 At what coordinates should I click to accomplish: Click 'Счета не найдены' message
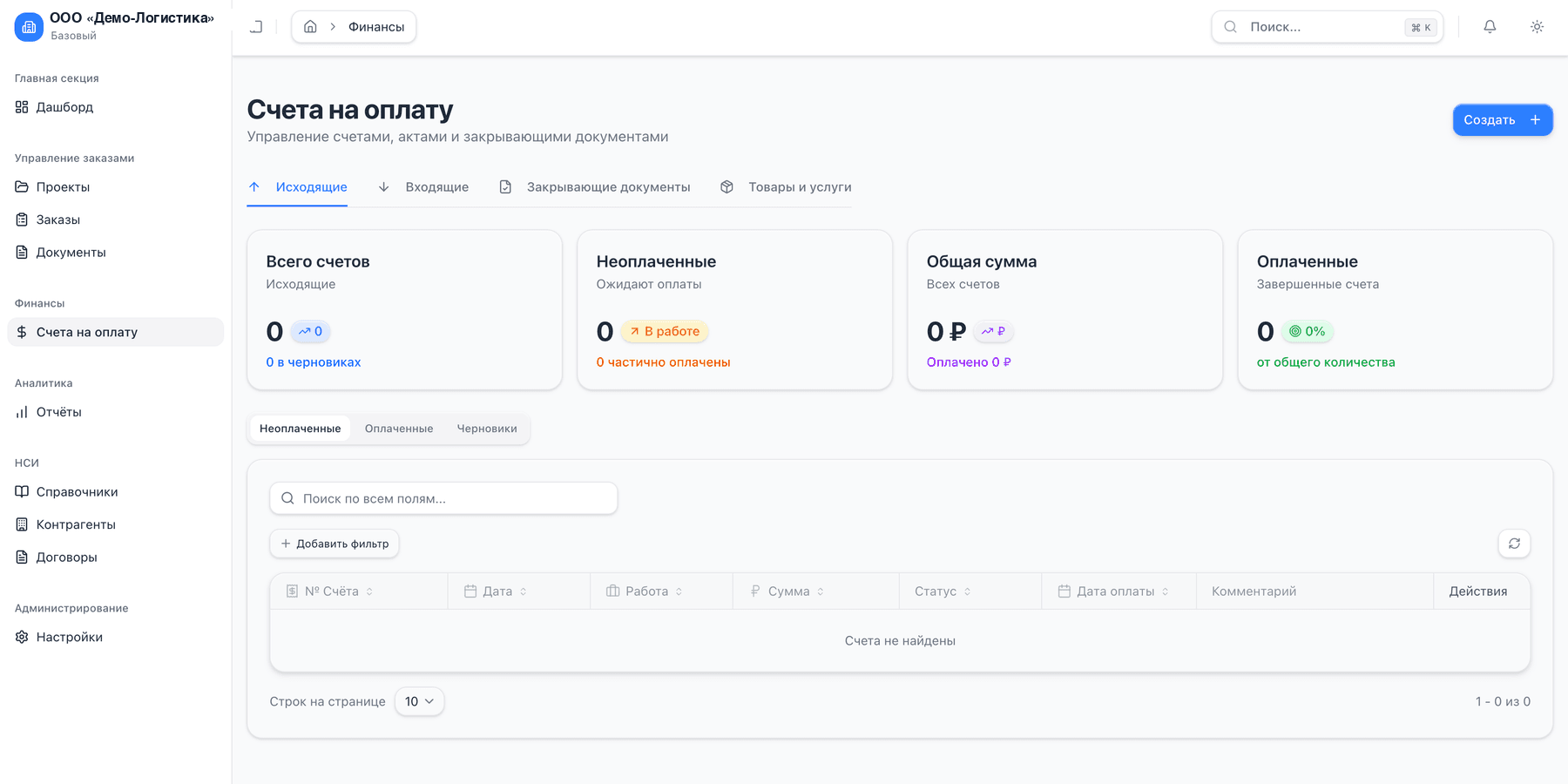(x=900, y=641)
